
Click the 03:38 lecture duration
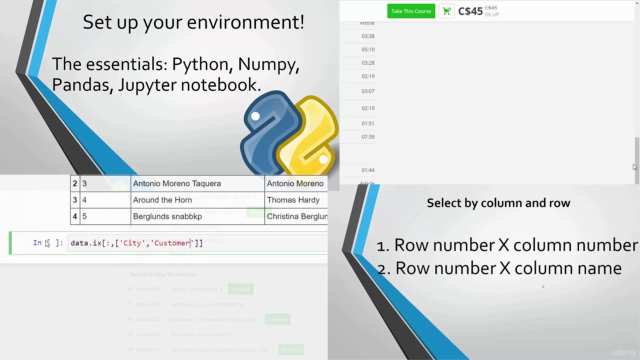click(368, 36)
